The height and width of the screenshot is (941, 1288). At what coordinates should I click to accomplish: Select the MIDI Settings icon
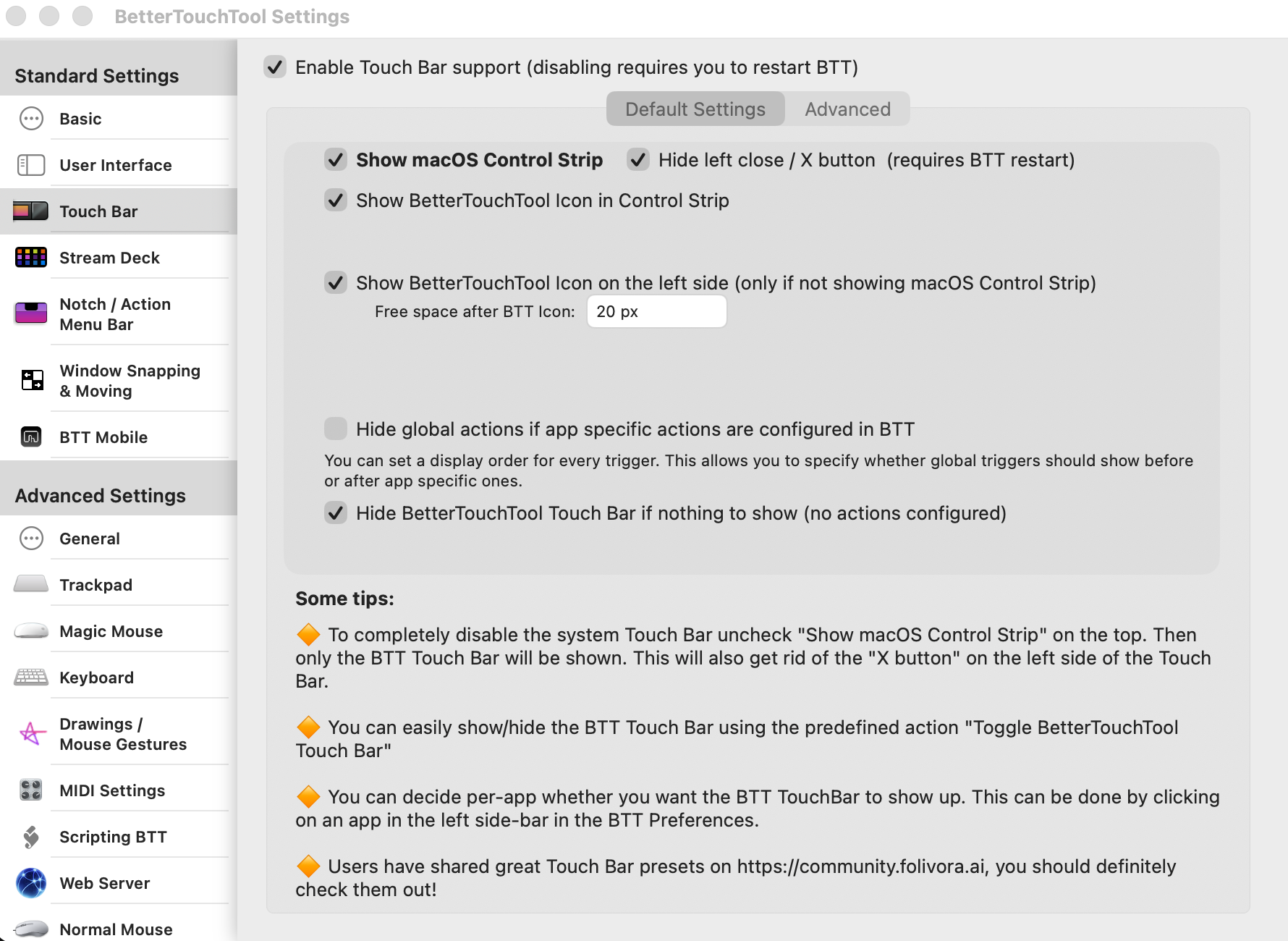pyautogui.click(x=31, y=790)
